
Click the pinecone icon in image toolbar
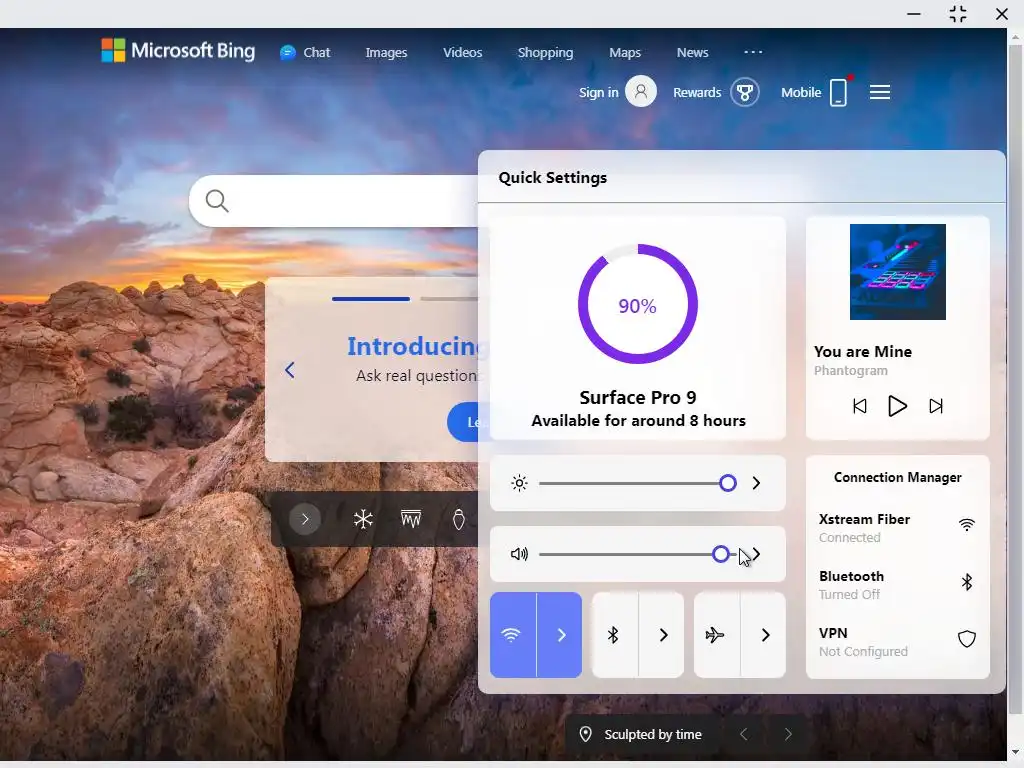tap(458, 519)
